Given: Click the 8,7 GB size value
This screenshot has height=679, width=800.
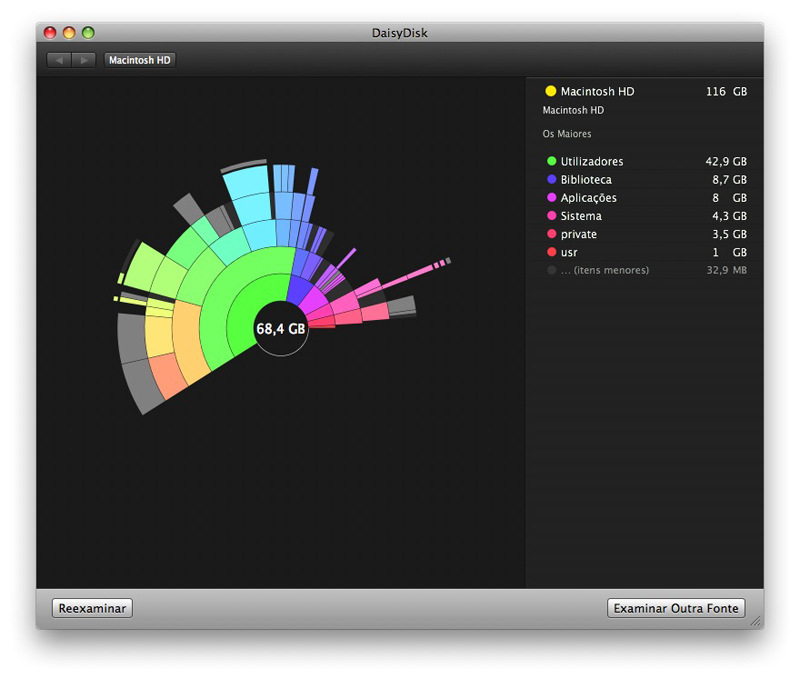Looking at the screenshot, I should pos(730,180).
